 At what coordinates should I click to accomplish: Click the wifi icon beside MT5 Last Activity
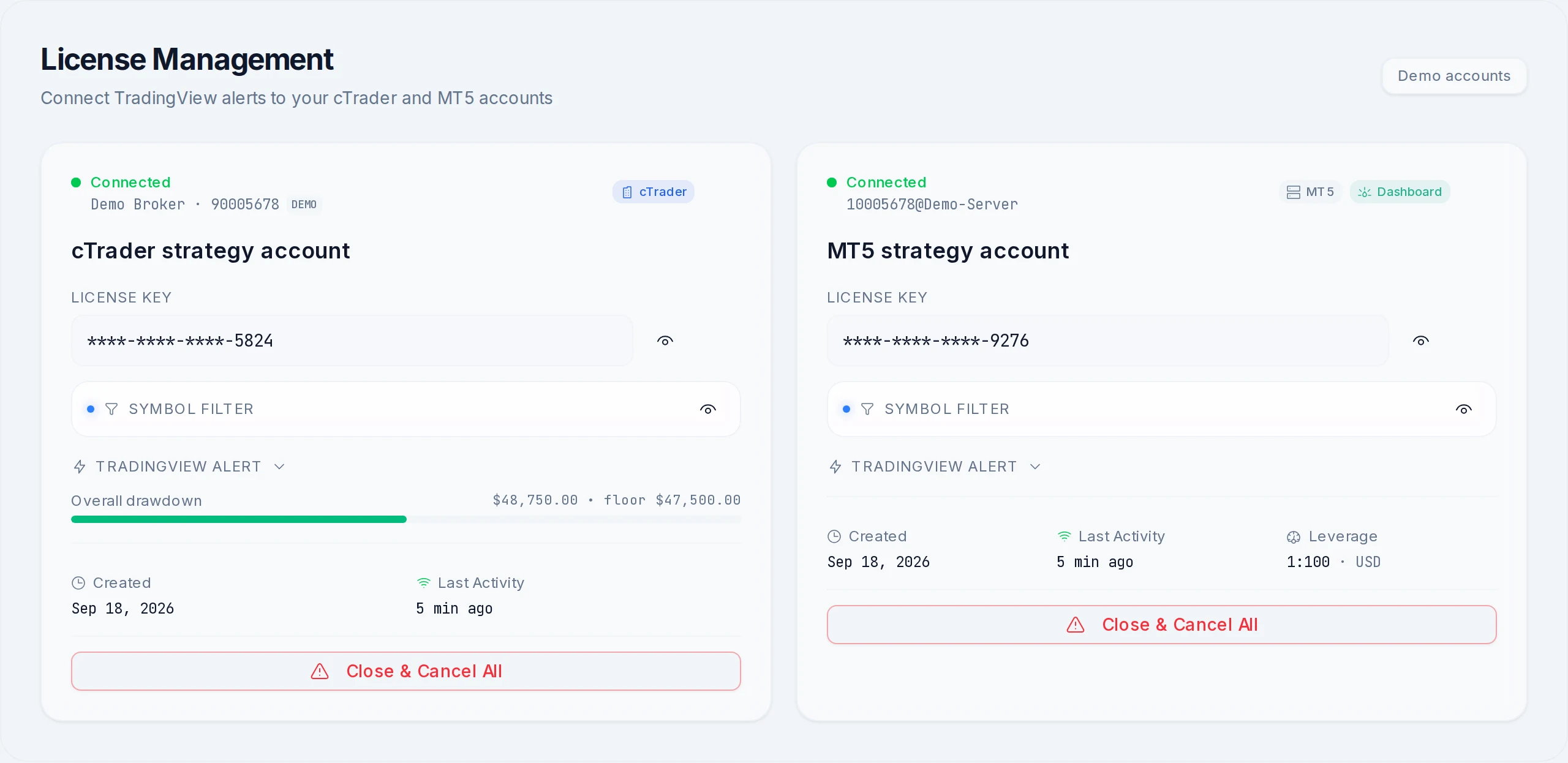click(x=1065, y=536)
